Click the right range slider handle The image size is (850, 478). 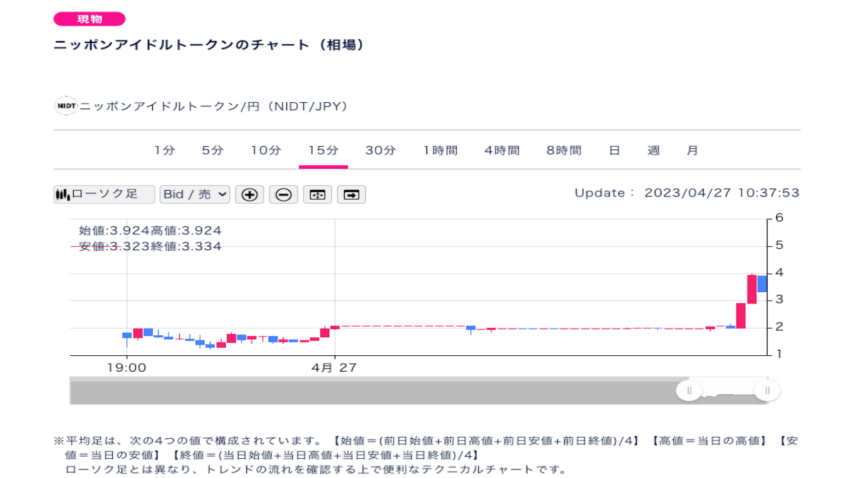(767, 391)
